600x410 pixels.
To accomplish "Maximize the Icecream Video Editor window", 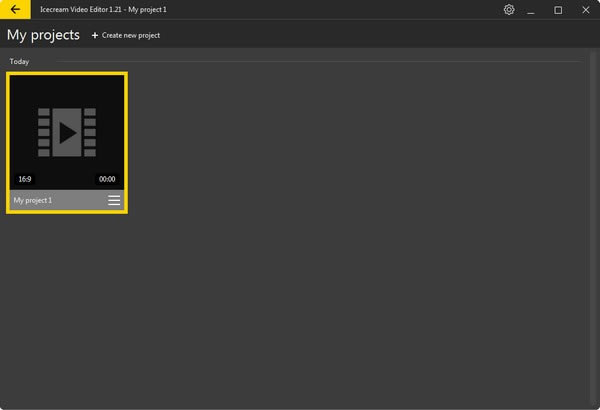I will point(558,10).
